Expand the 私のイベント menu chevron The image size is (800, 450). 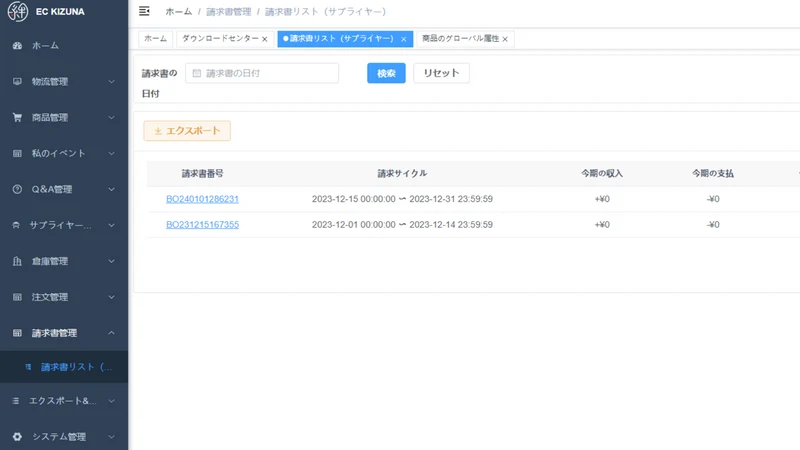point(111,153)
